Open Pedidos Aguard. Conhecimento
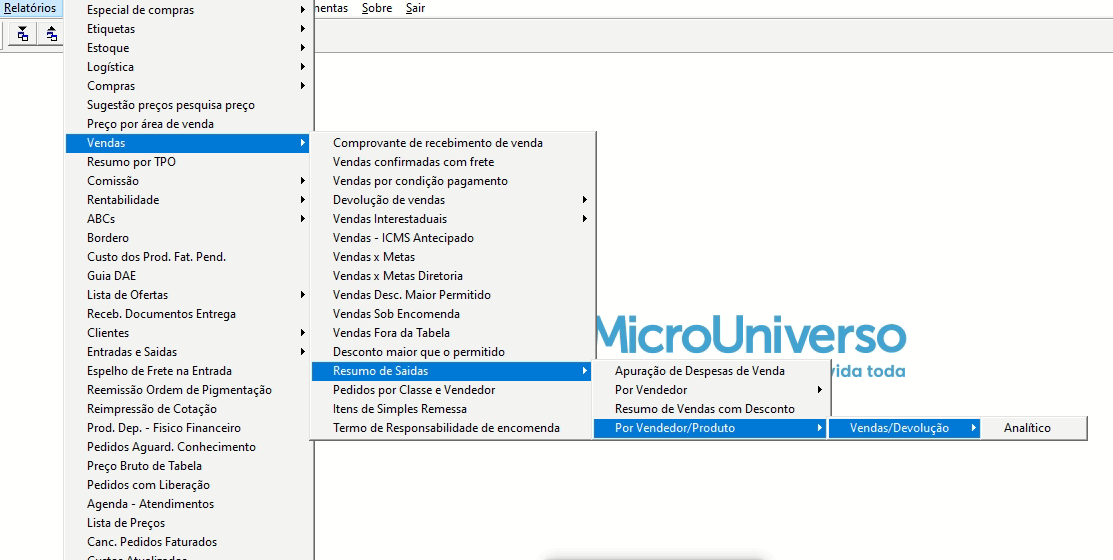 (188, 447)
